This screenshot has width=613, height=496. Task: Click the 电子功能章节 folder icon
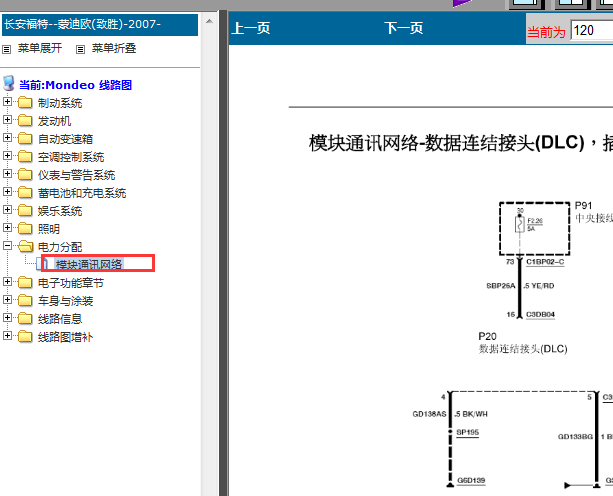coord(25,282)
